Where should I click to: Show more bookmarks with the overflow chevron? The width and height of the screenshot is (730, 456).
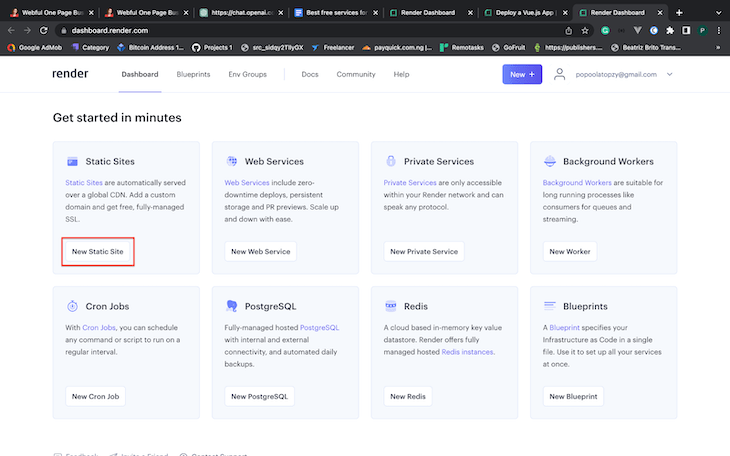point(718,48)
